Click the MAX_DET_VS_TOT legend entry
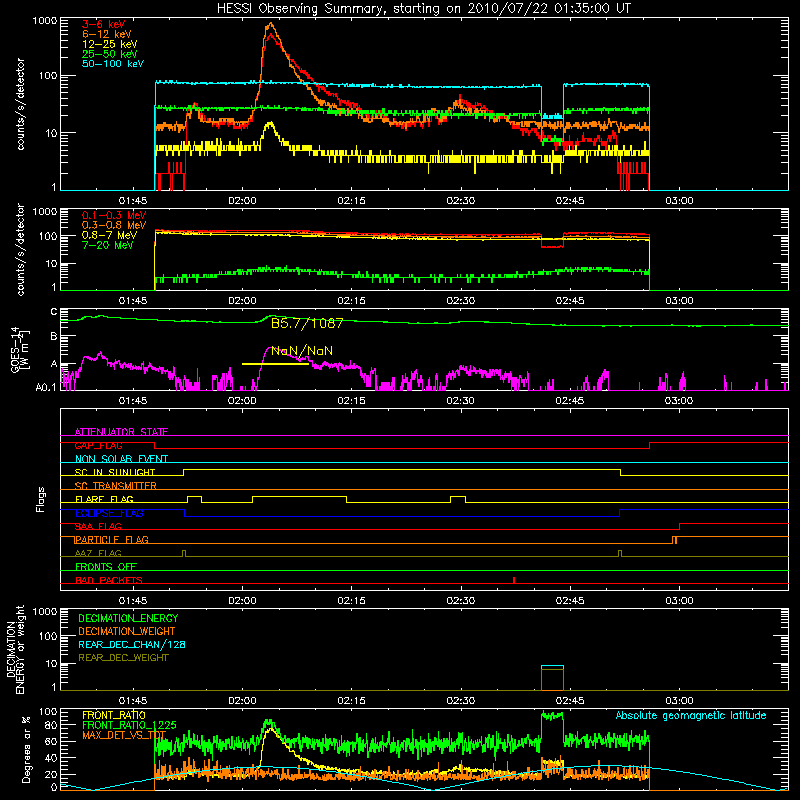 tap(124, 736)
